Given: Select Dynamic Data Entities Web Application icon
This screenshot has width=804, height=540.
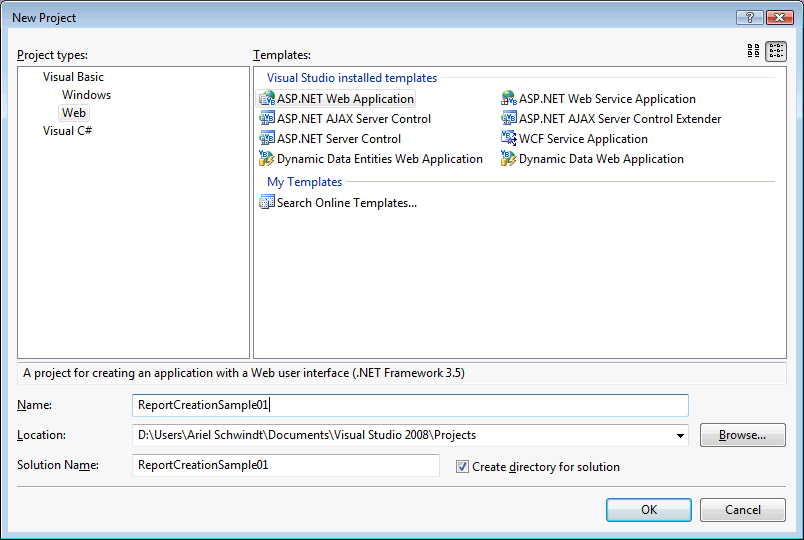Looking at the screenshot, I should point(267,159).
